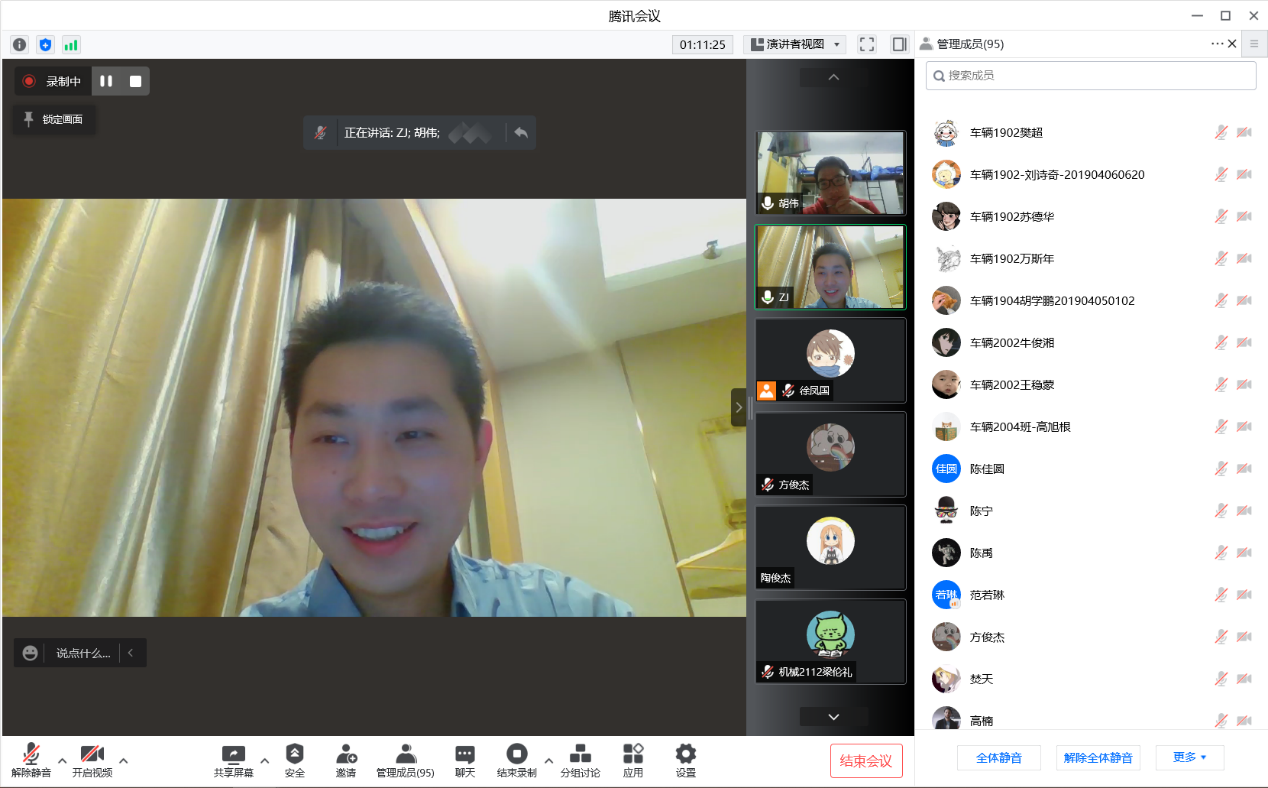1268x788 pixels.
Task: Click the 安全 security icon
Action: (295, 755)
